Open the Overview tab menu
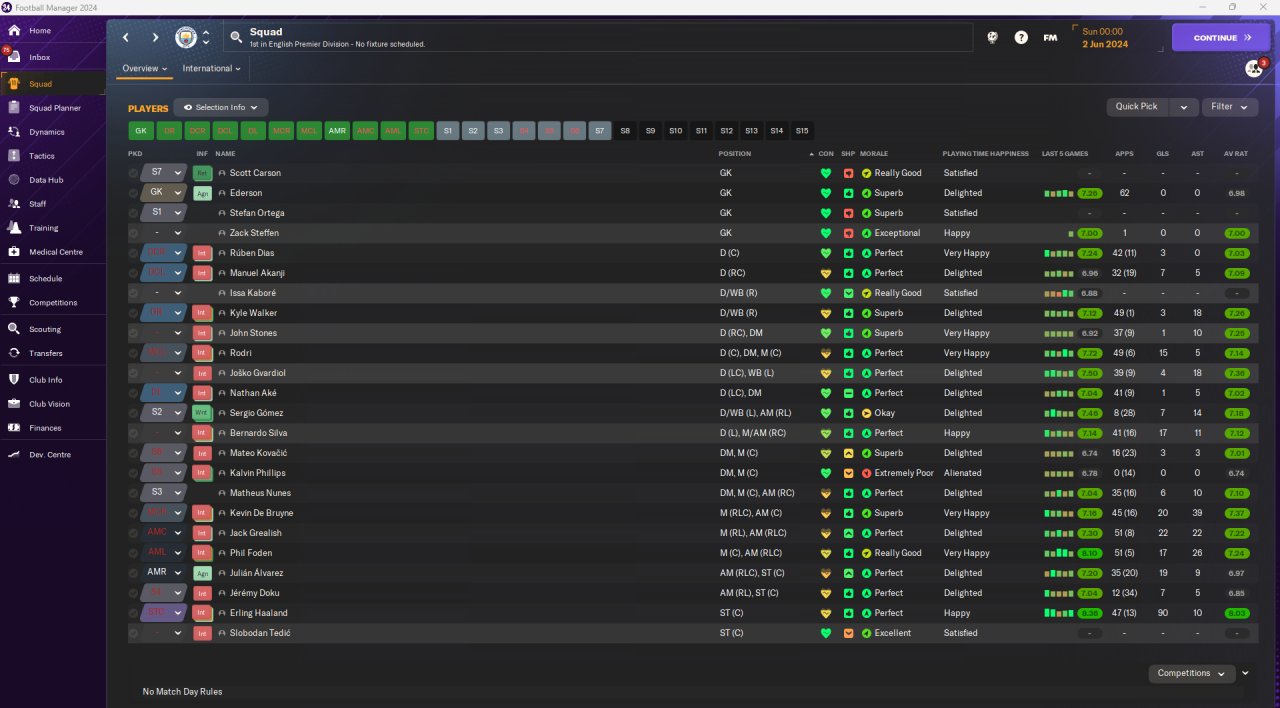The height and width of the screenshot is (708, 1280). (x=145, y=69)
